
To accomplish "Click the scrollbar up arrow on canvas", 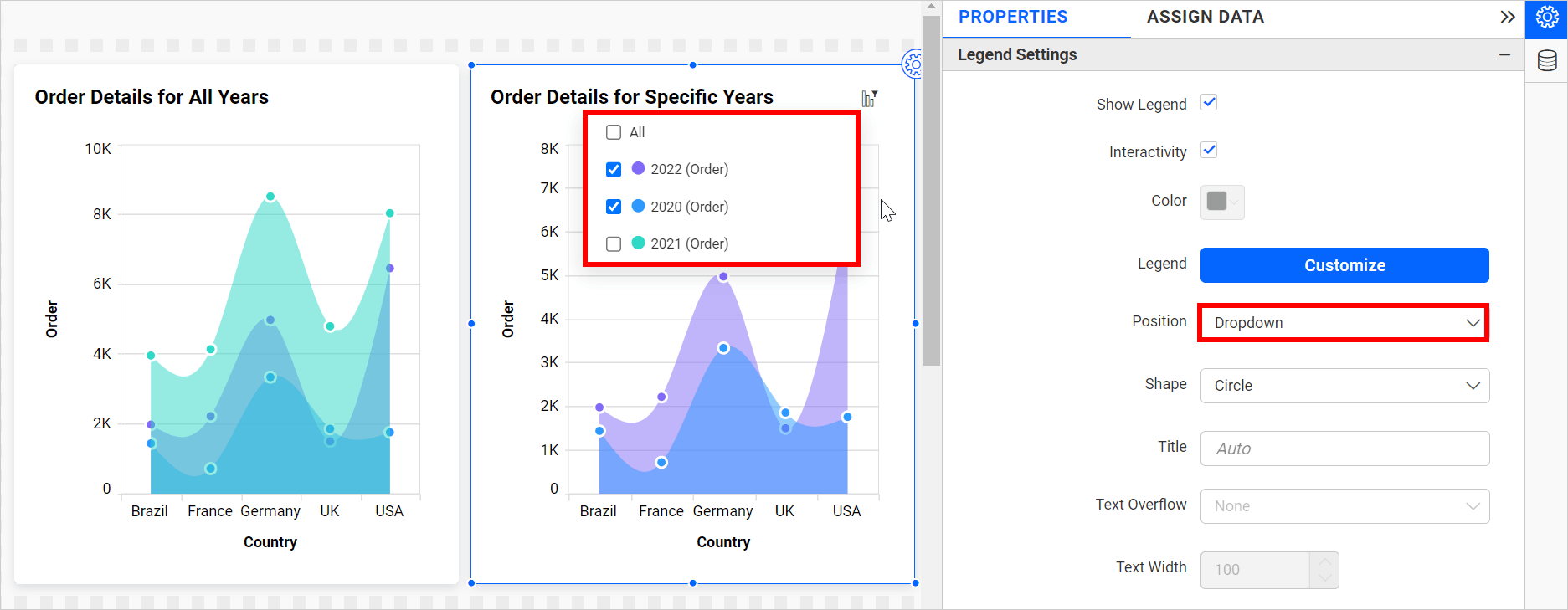I will pyautogui.click(x=931, y=8).
